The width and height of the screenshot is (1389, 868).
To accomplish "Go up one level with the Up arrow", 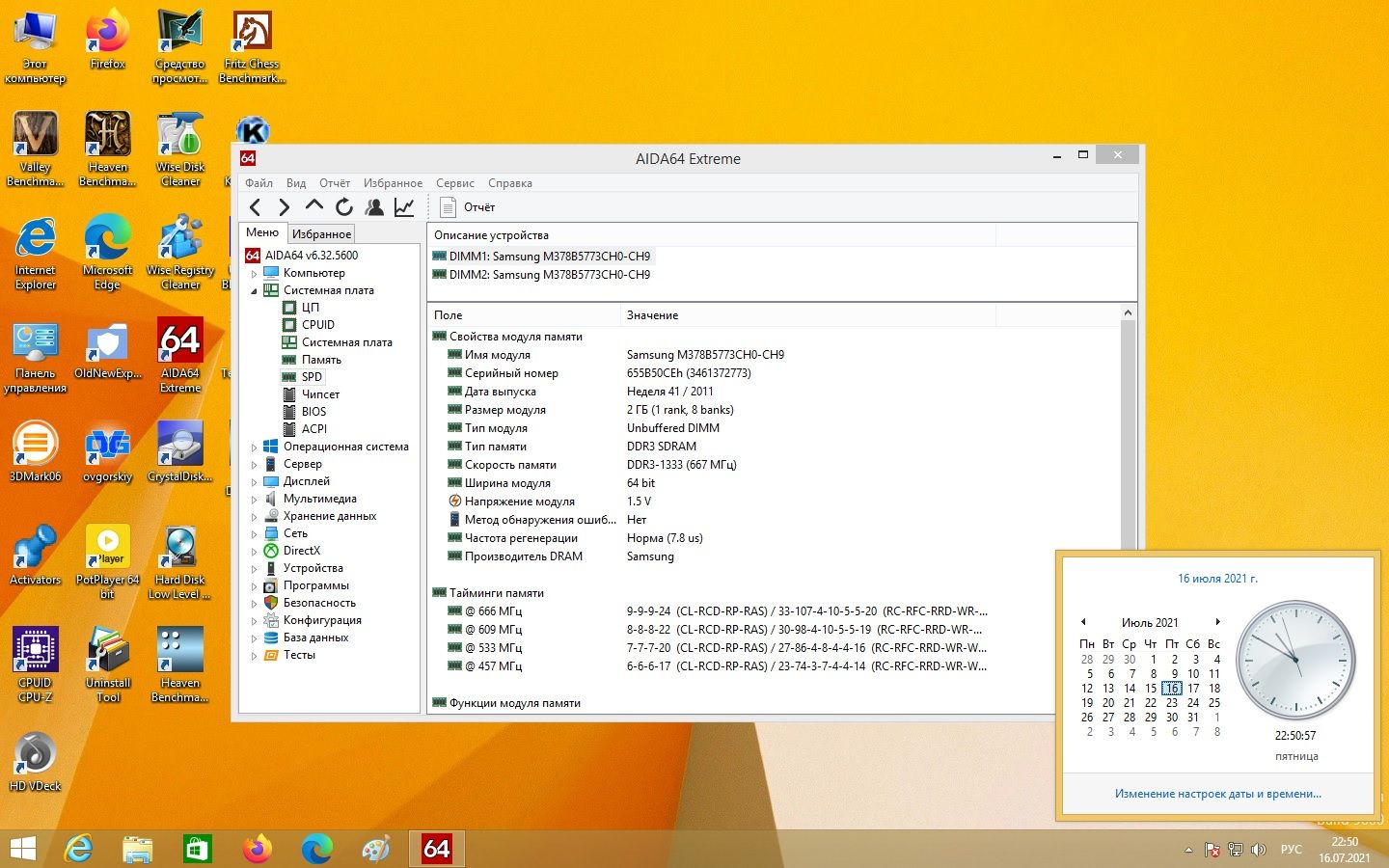I will tap(313, 206).
